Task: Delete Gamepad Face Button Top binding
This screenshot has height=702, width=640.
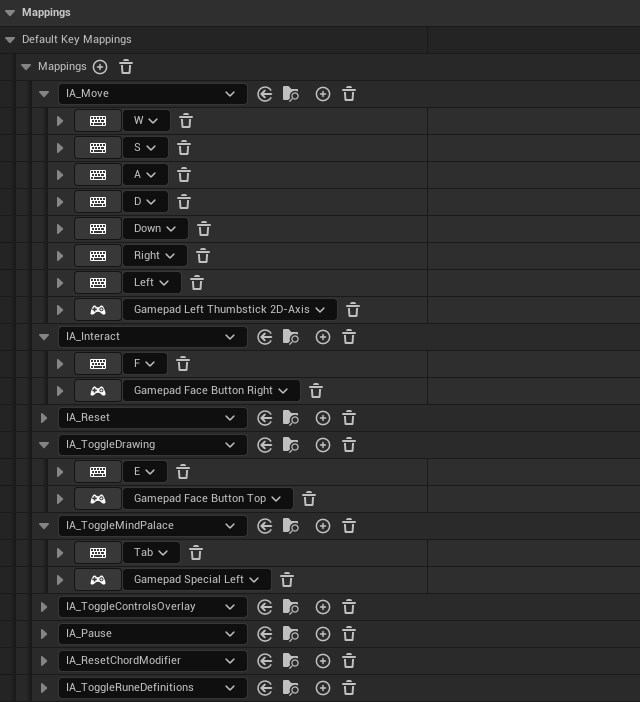Action: coord(309,499)
